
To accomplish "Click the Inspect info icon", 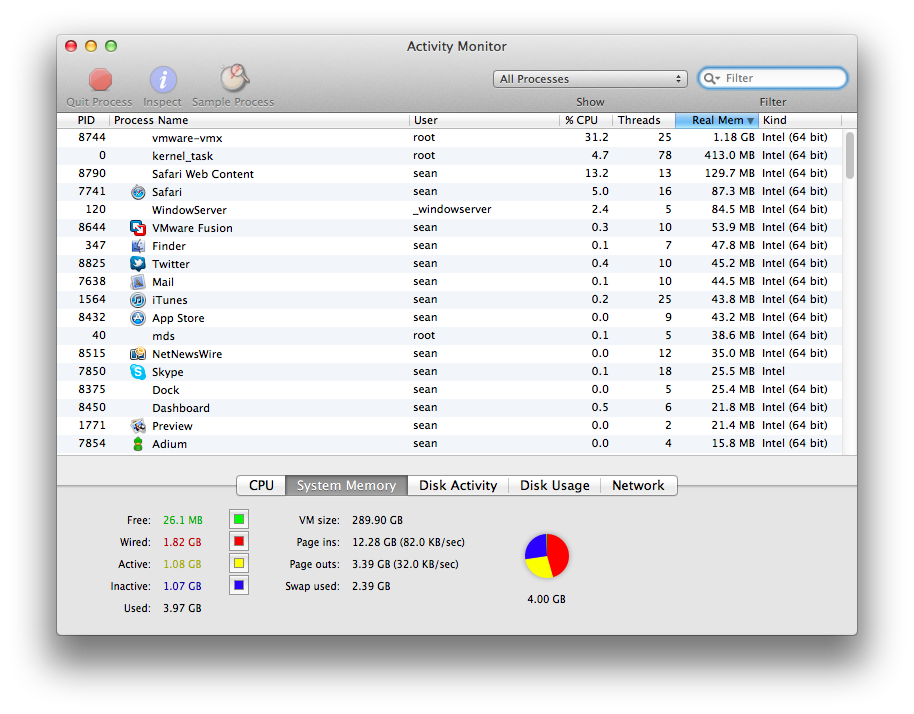I will (x=163, y=80).
